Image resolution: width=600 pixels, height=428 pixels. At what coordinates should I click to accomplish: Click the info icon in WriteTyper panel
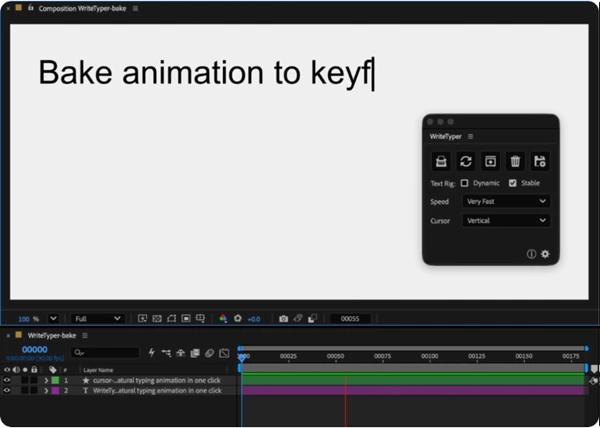(x=531, y=254)
